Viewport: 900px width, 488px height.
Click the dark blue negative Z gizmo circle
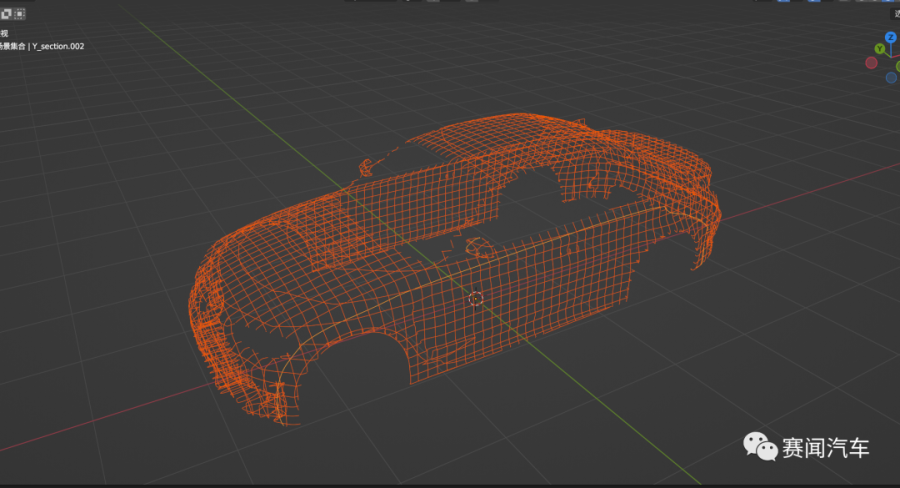coord(890,77)
